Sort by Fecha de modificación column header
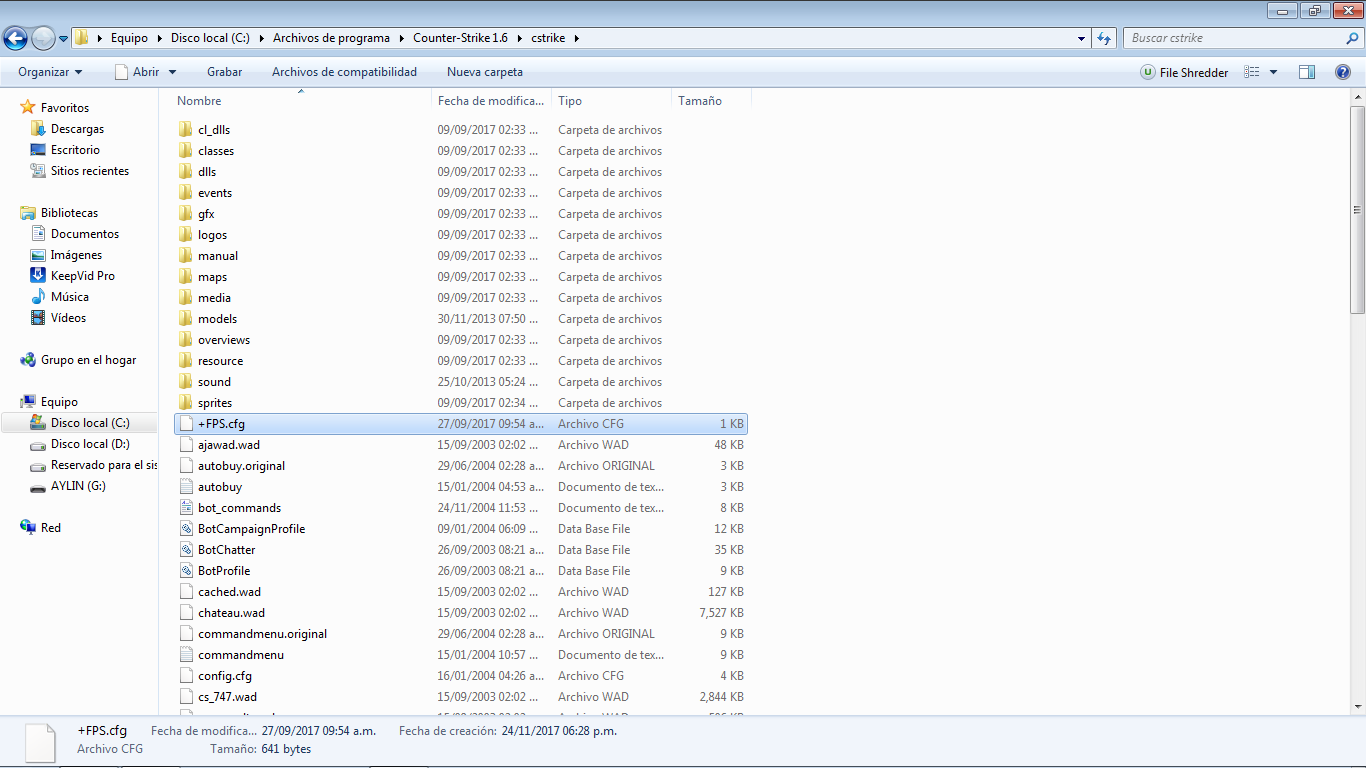Screen dimensions: 1366x768 tap(492, 101)
